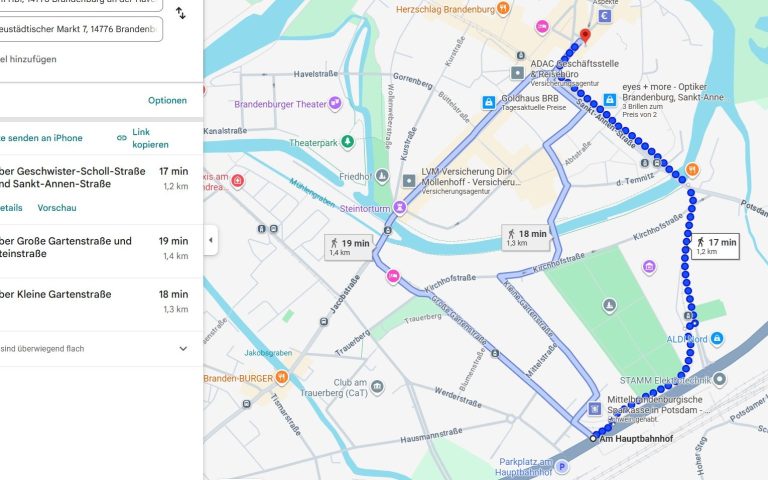Click the Friedhof cemetery marker icon

382,176
